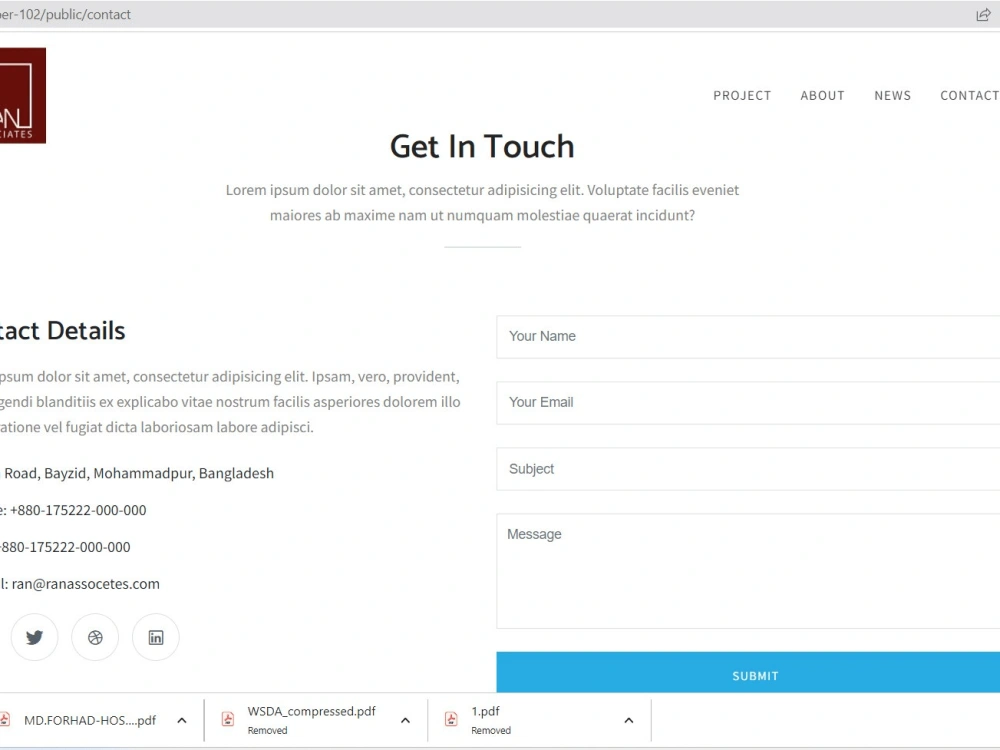The image size is (1000, 750).
Task: Open the company's Twitter profile icon
Action: point(34,637)
